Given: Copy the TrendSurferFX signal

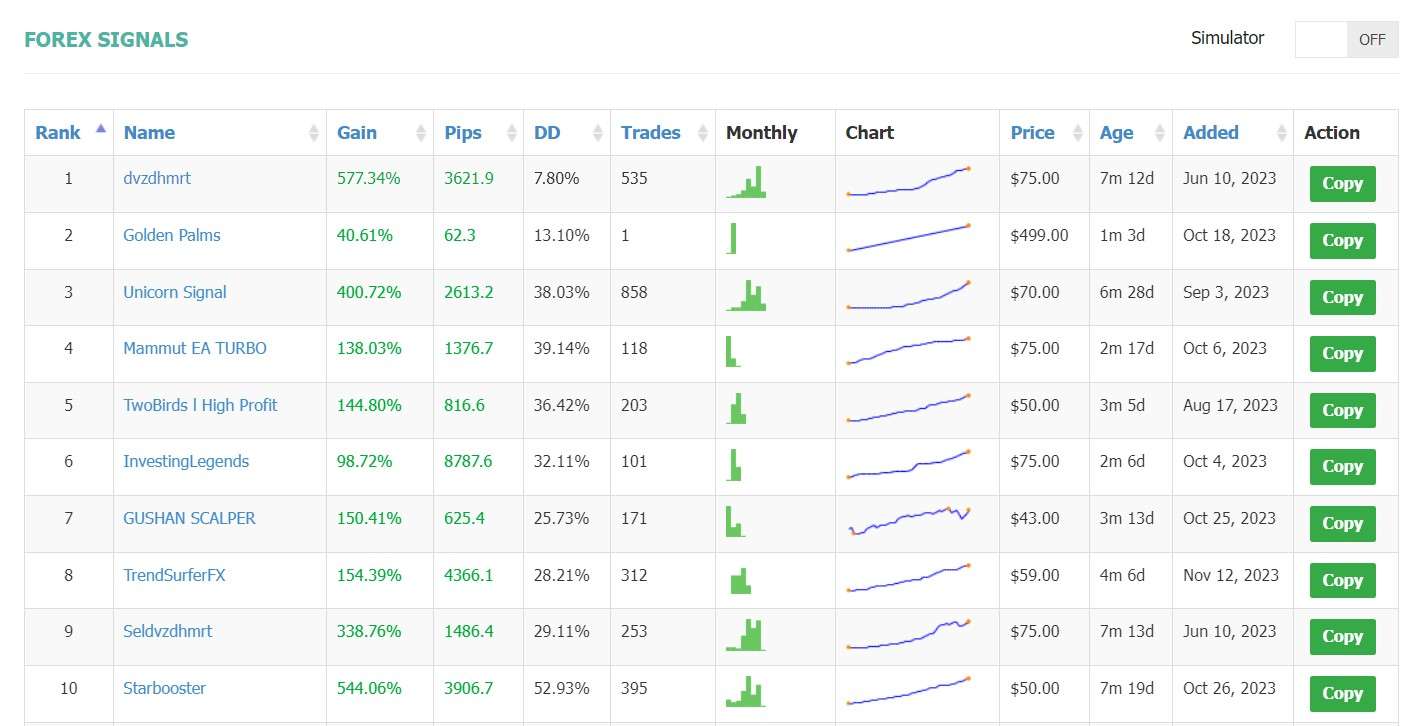Looking at the screenshot, I should tap(1342, 581).
